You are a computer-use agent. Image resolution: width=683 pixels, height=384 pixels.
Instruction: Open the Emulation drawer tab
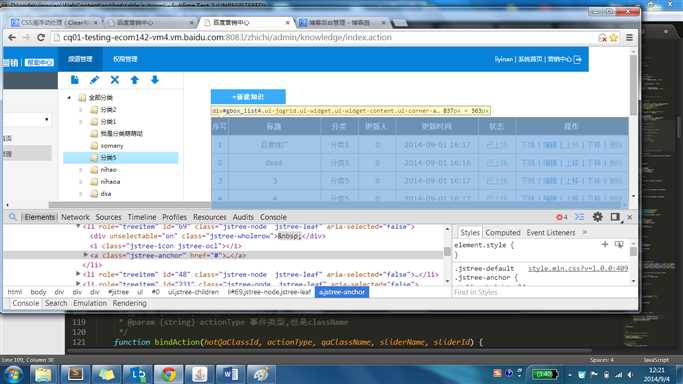(90, 303)
